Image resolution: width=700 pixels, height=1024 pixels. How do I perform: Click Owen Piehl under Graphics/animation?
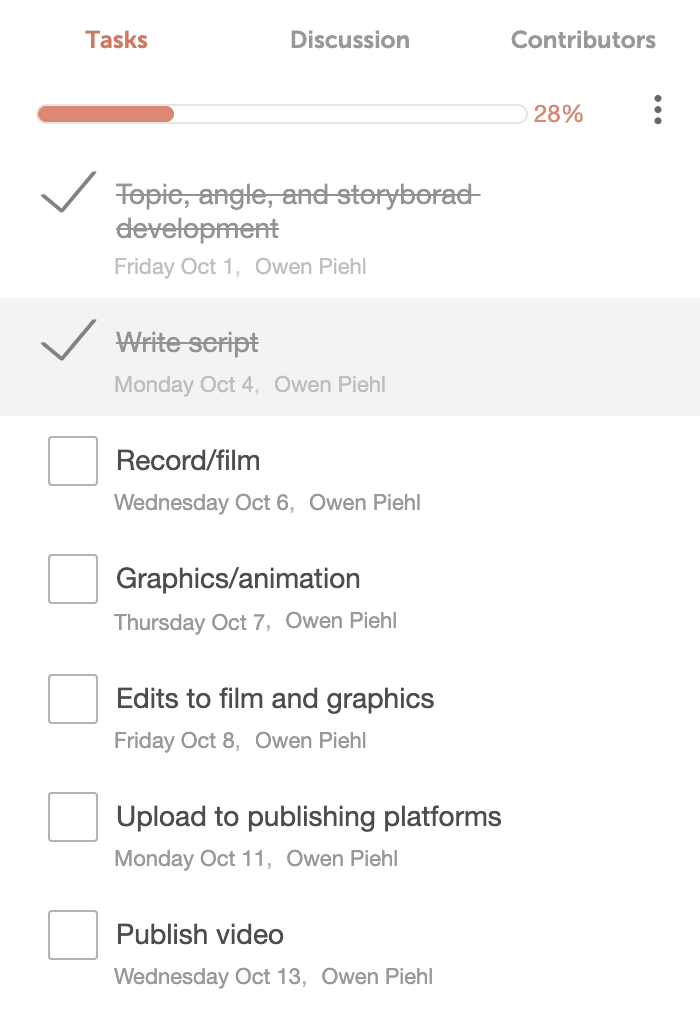[342, 621]
